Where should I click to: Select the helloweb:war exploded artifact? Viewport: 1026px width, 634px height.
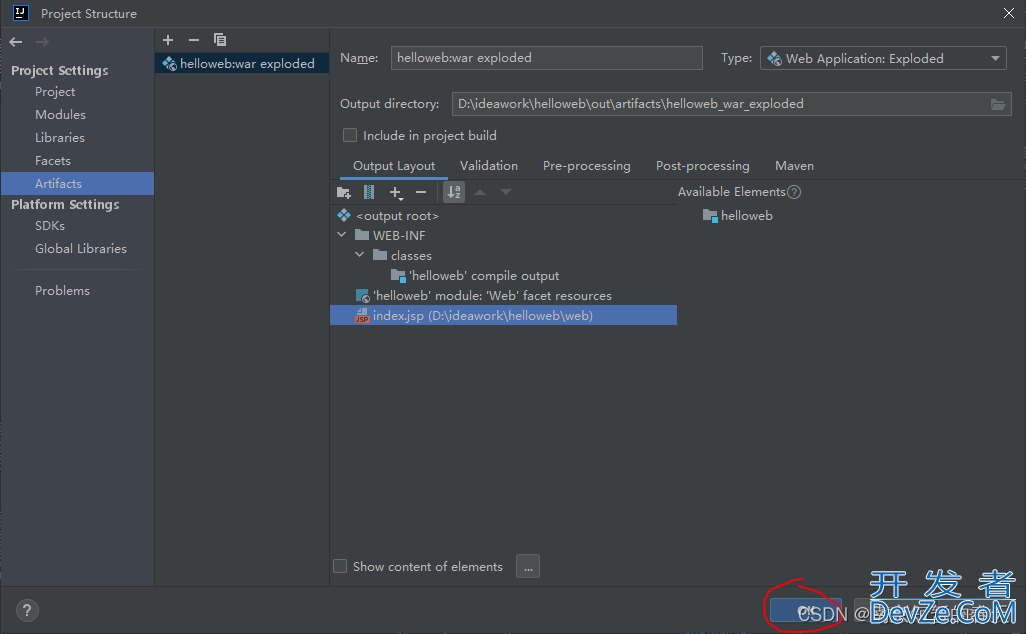pyautogui.click(x=241, y=63)
